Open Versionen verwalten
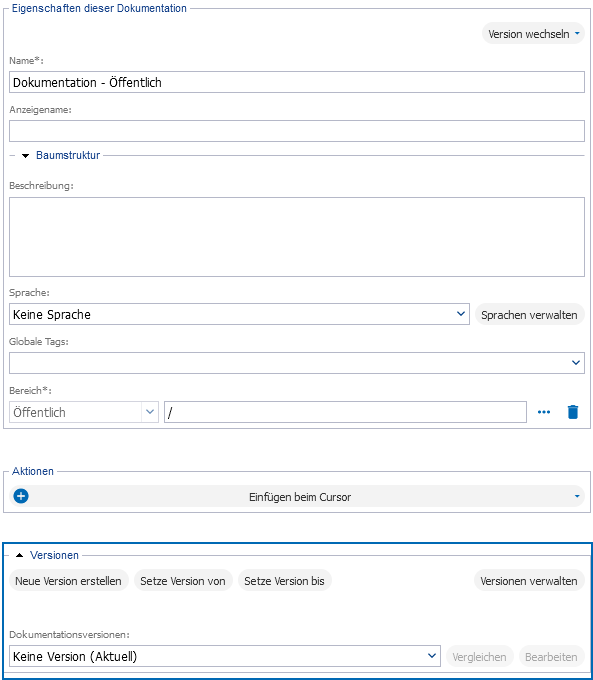 529,581
